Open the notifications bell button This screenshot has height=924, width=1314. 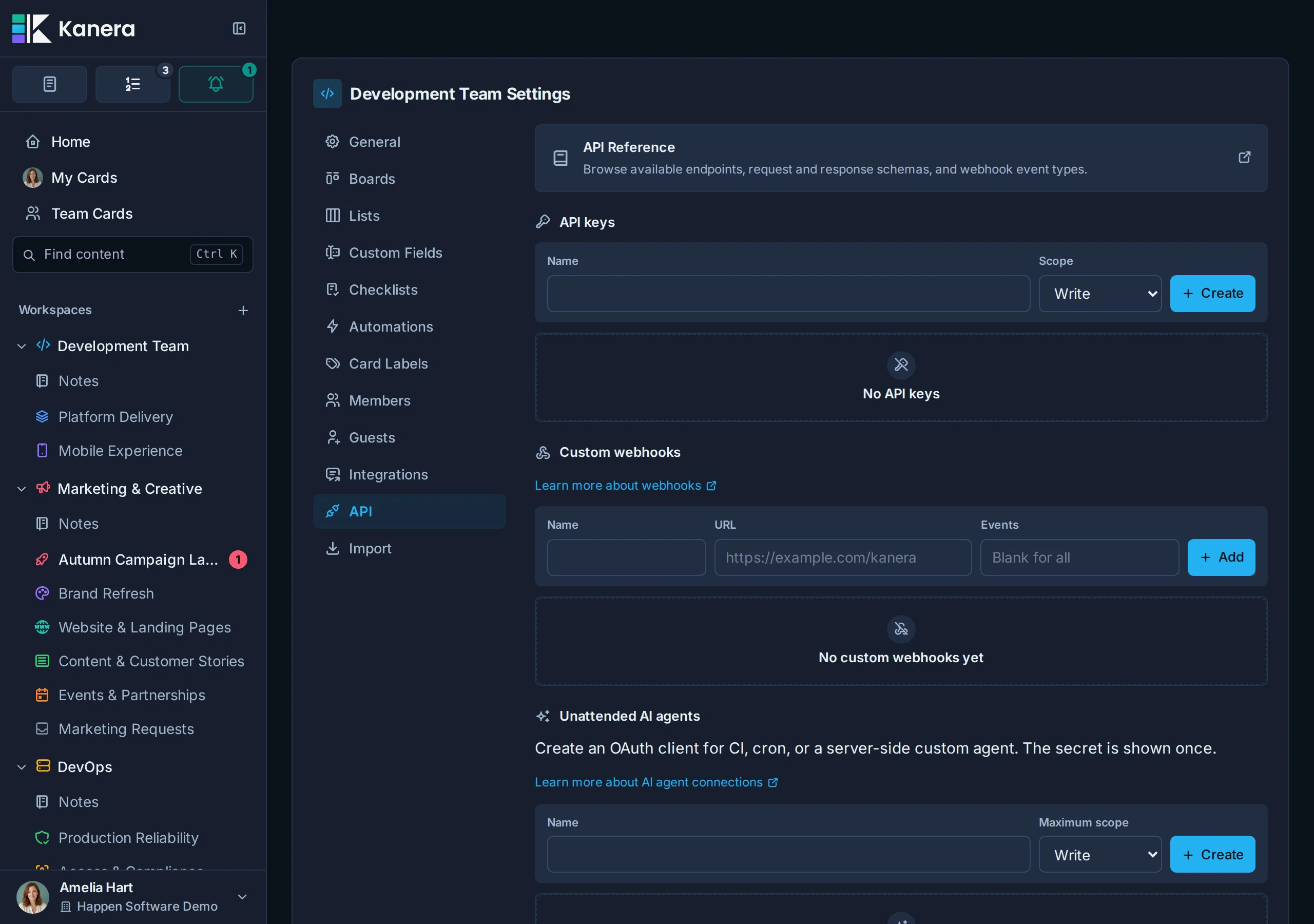216,84
